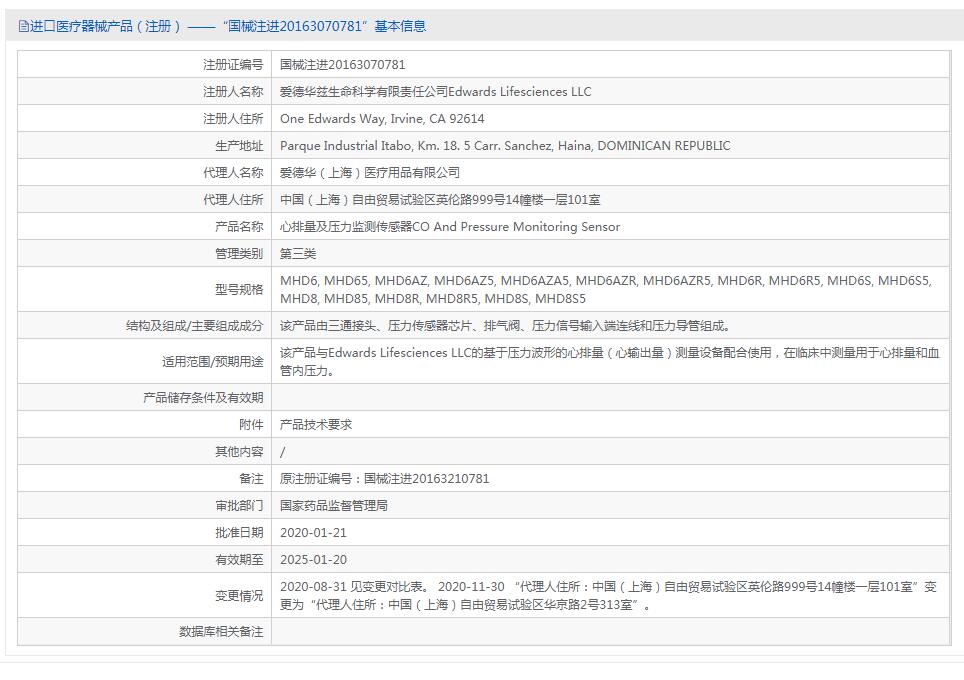Click the label 数据库相关备注

[x=221, y=632]
